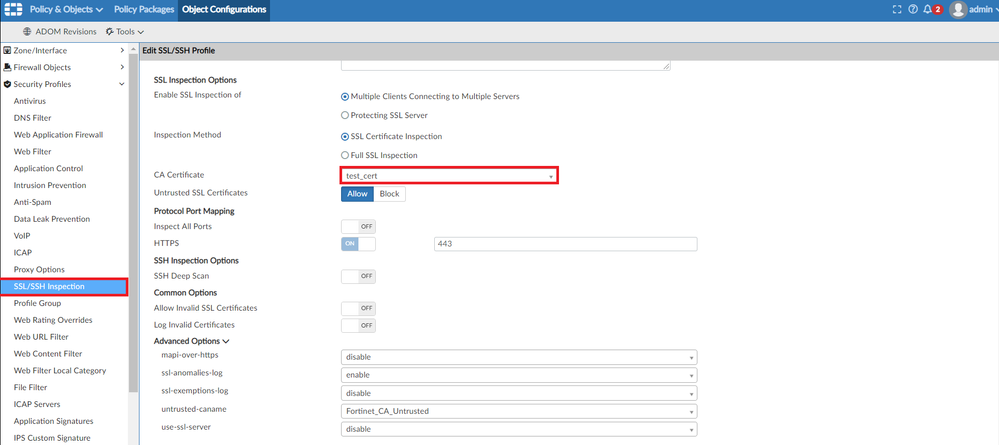The image size is (999, 445).
Task: Open the ssl-anomalies-log dropdown
Action: coord(518,375)
